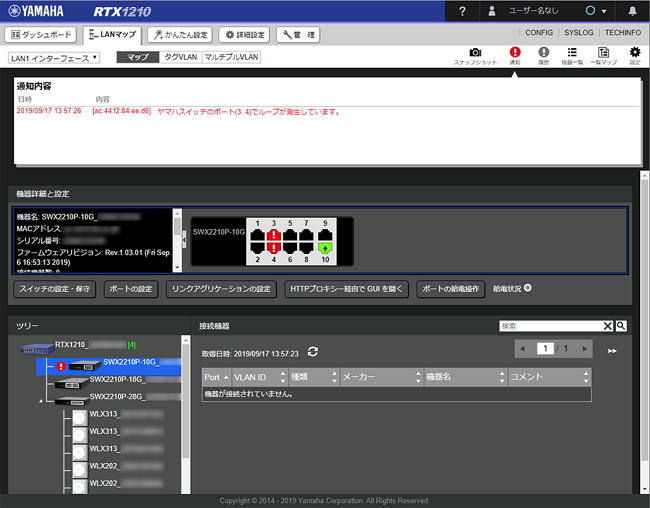
Task: Open the 履歴 history icon
Action: click(544, 54)
